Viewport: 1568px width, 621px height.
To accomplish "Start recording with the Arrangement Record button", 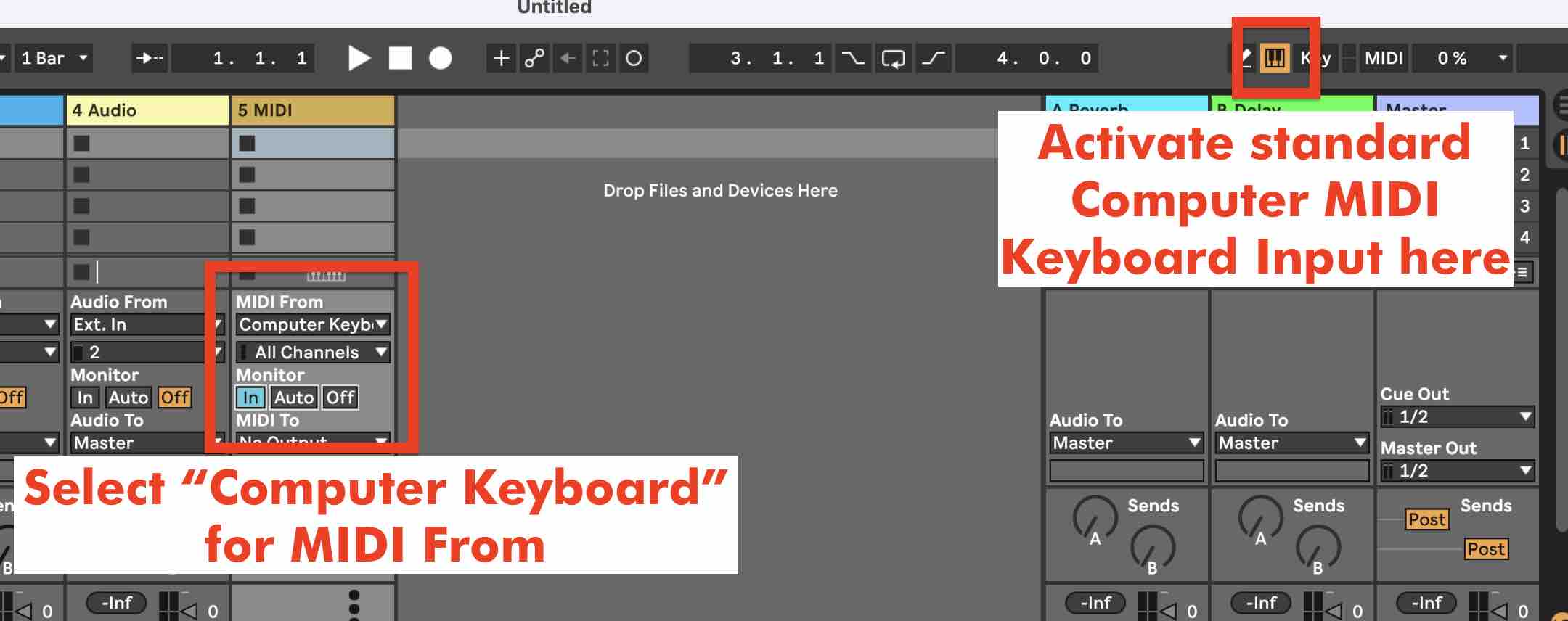I will click(x=440, y=58).
